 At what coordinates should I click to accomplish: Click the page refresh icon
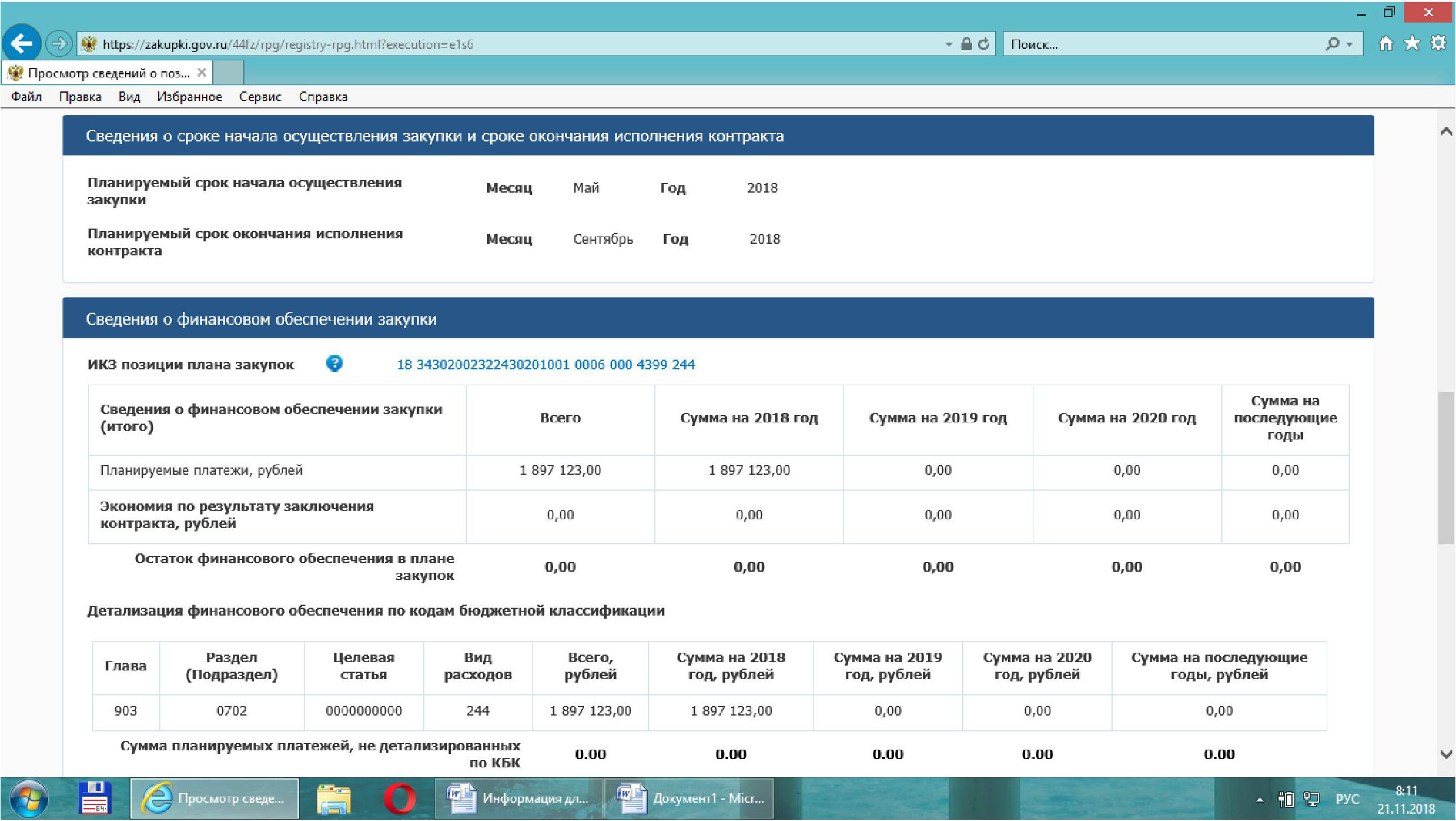[x=983, y=44]
